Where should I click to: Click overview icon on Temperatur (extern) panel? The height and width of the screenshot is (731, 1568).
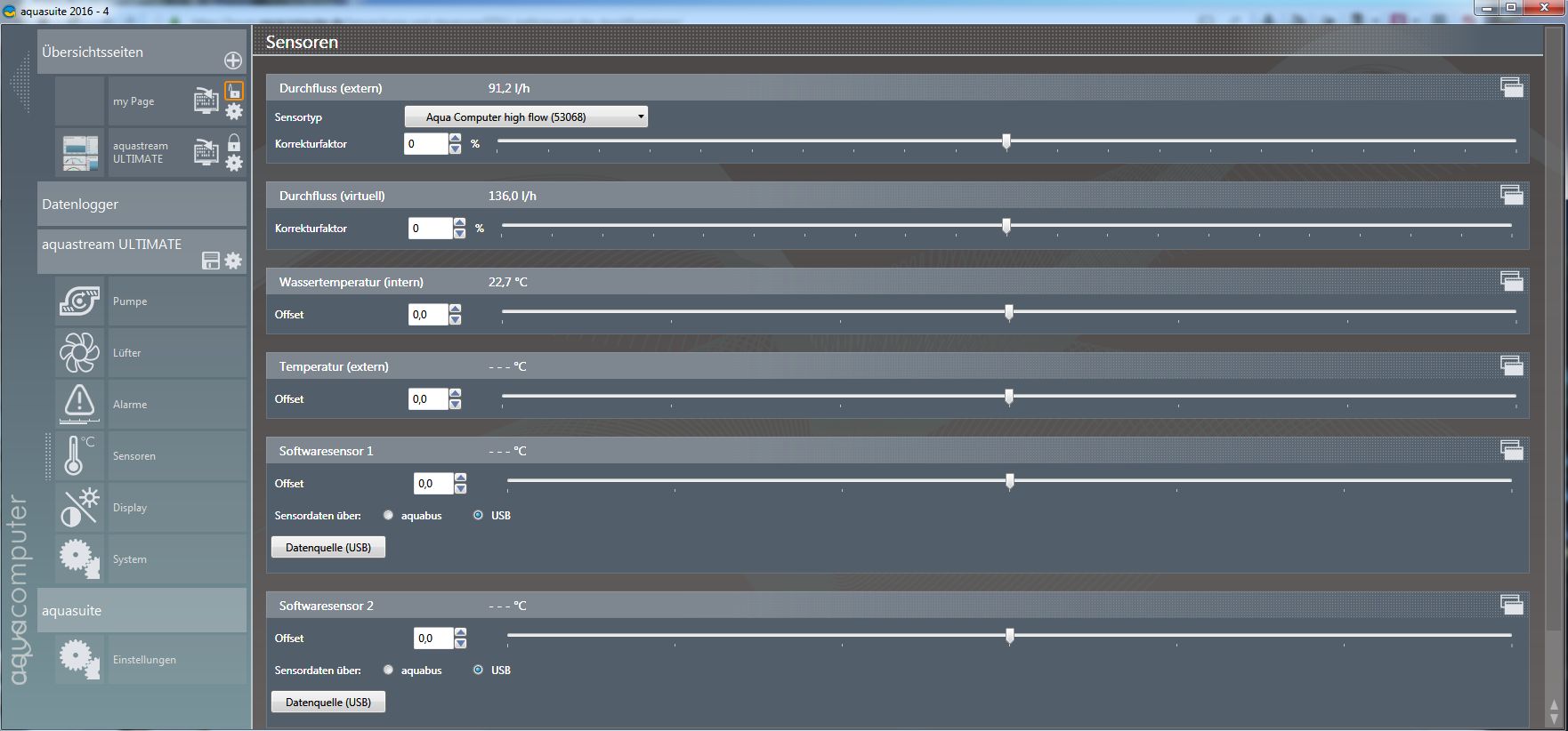[1512, 365]
